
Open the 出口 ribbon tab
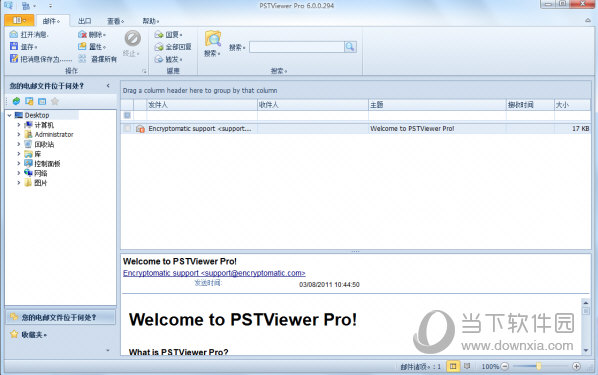[84, 21]
